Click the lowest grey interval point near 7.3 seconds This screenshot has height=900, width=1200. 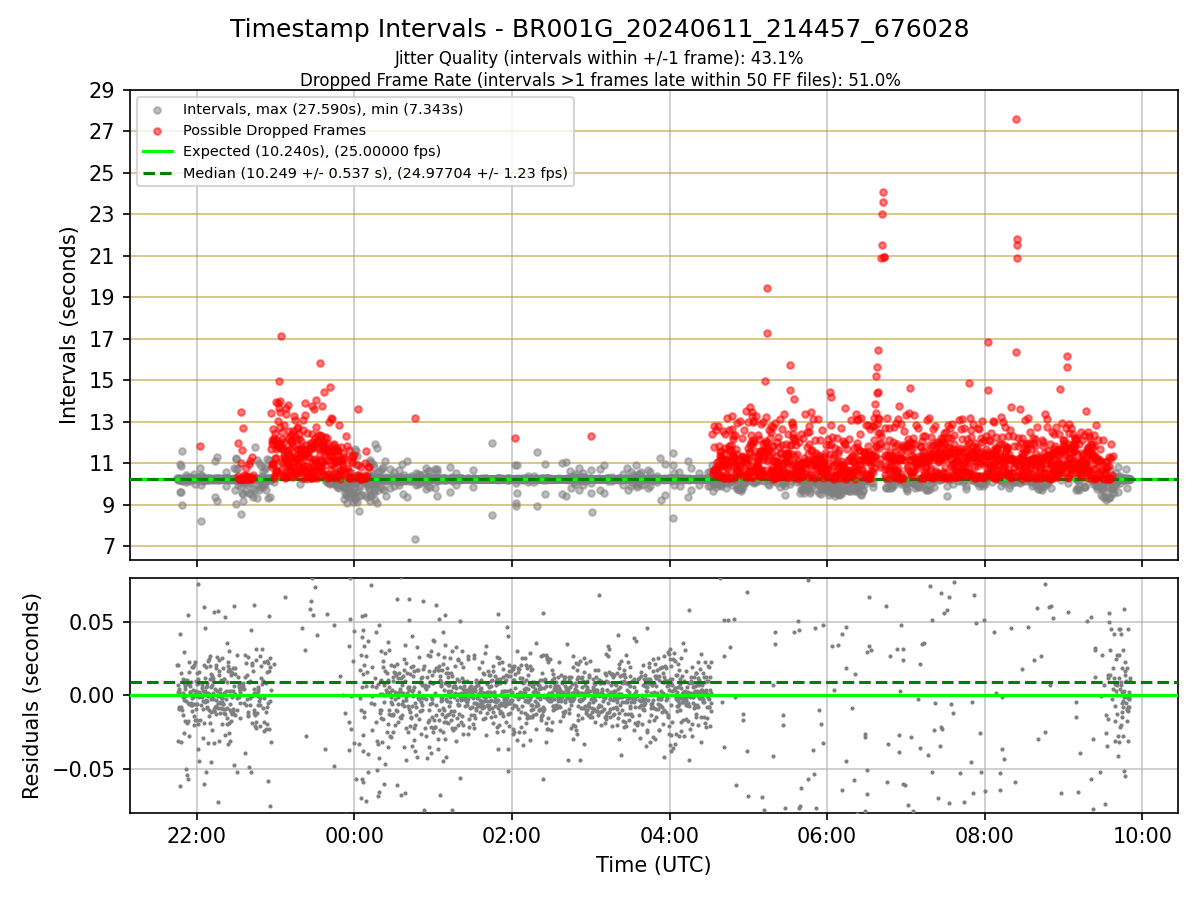coord(415,539)
